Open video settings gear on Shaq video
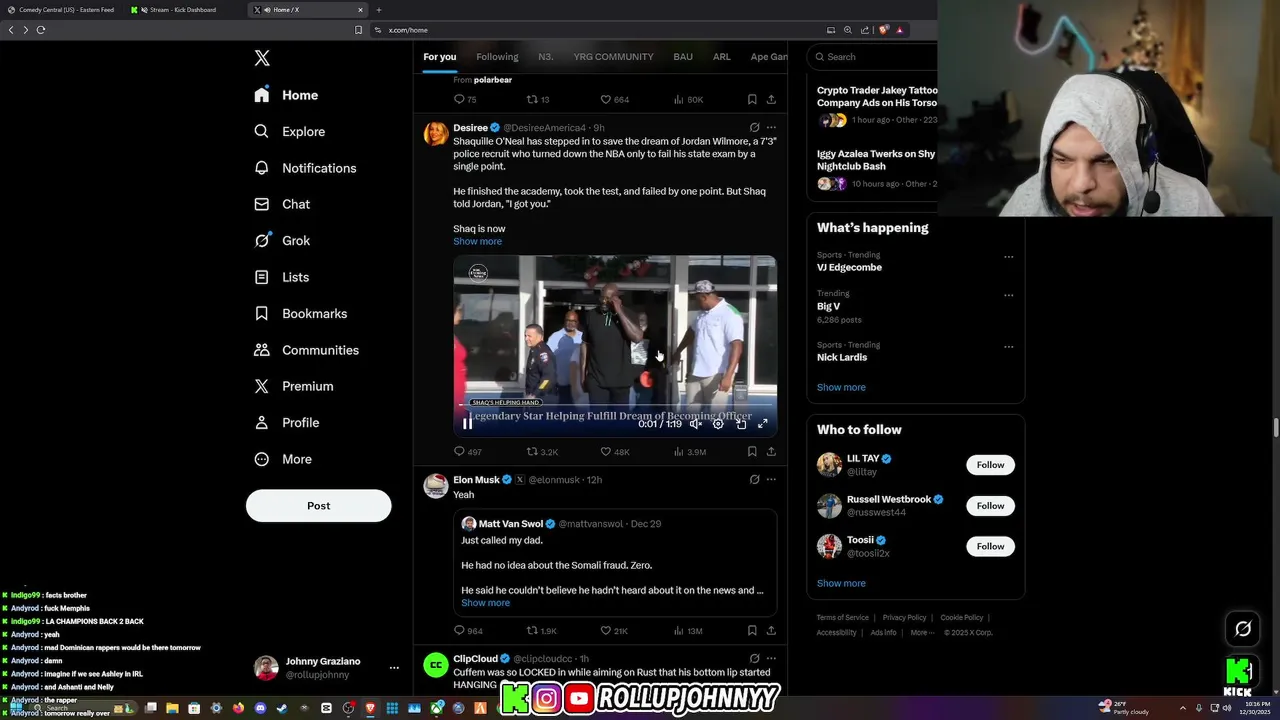 [718, 424]
